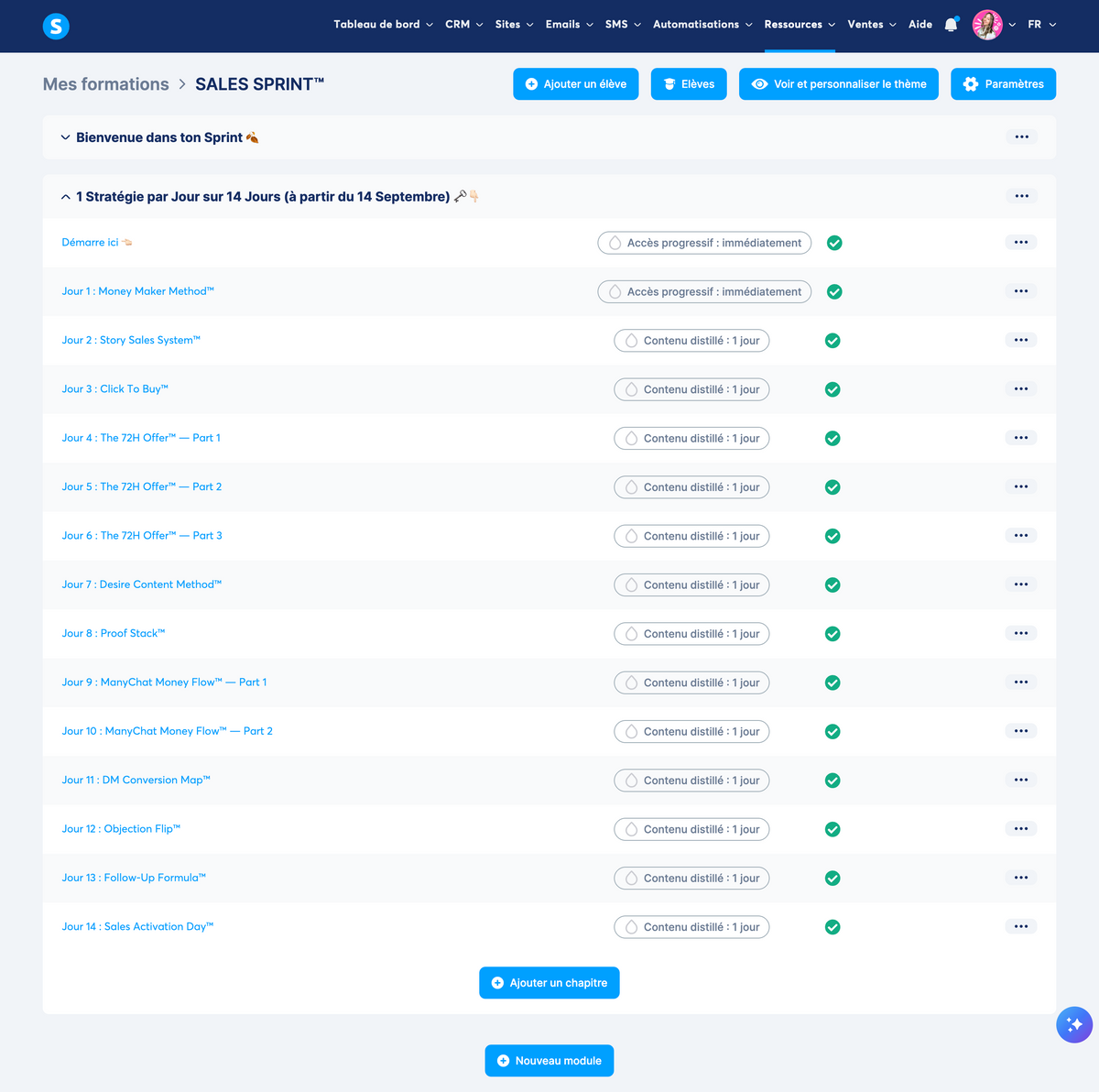Image resolution: width=1099 pixels, height=1092 pixels.
Task: Open the Ventes menu
Action: pos(872,25)
